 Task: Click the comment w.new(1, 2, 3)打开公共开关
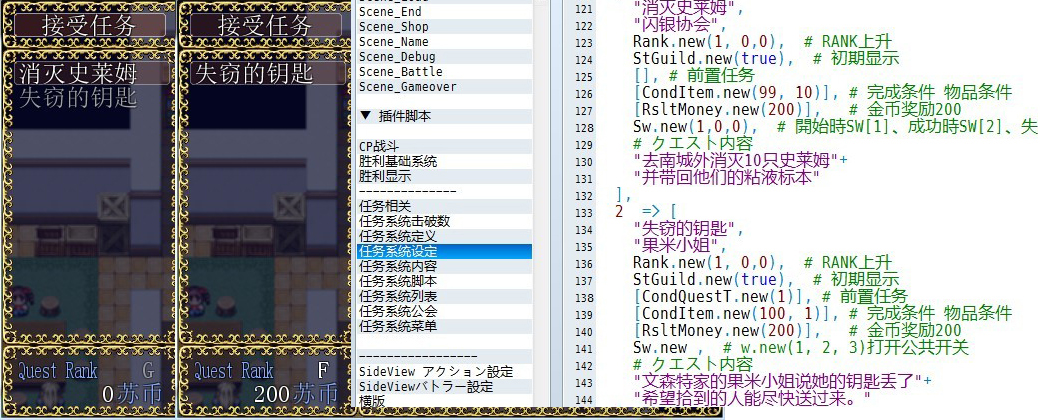pyautogui.click(x=845, y=348)
